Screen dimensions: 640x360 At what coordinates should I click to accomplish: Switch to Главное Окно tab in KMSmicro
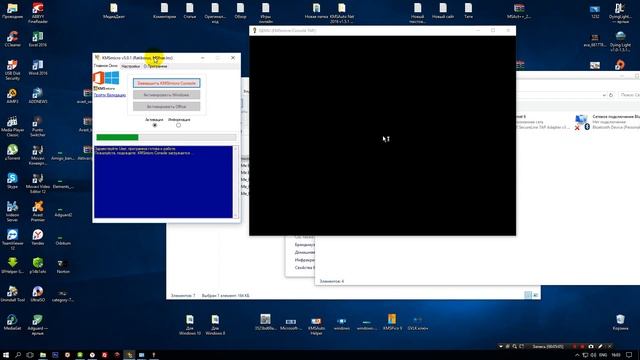coord(106,66)
